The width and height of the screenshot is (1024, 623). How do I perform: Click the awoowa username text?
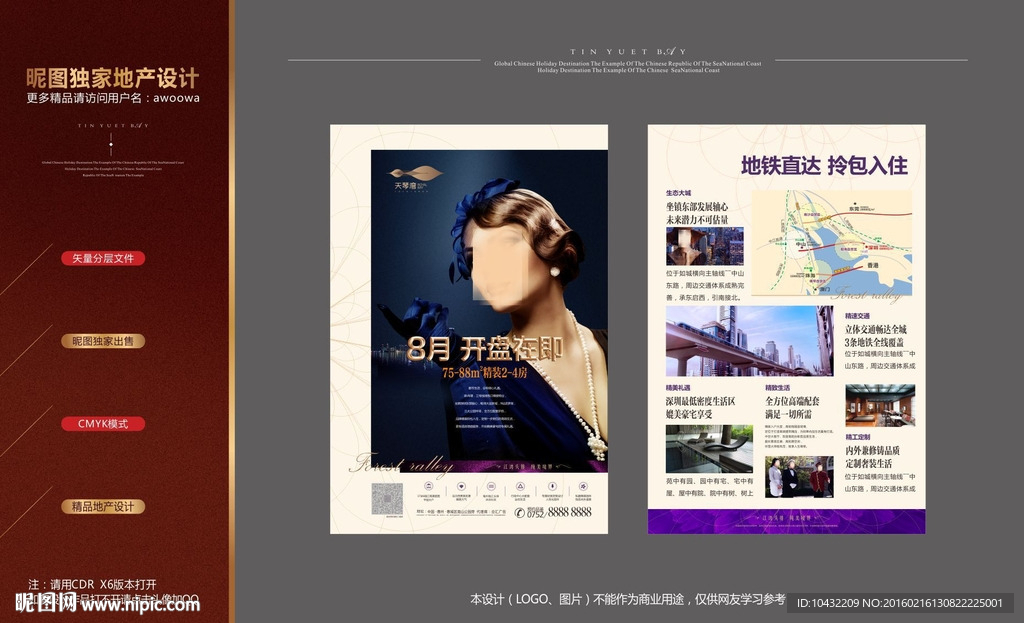(176, 98)
